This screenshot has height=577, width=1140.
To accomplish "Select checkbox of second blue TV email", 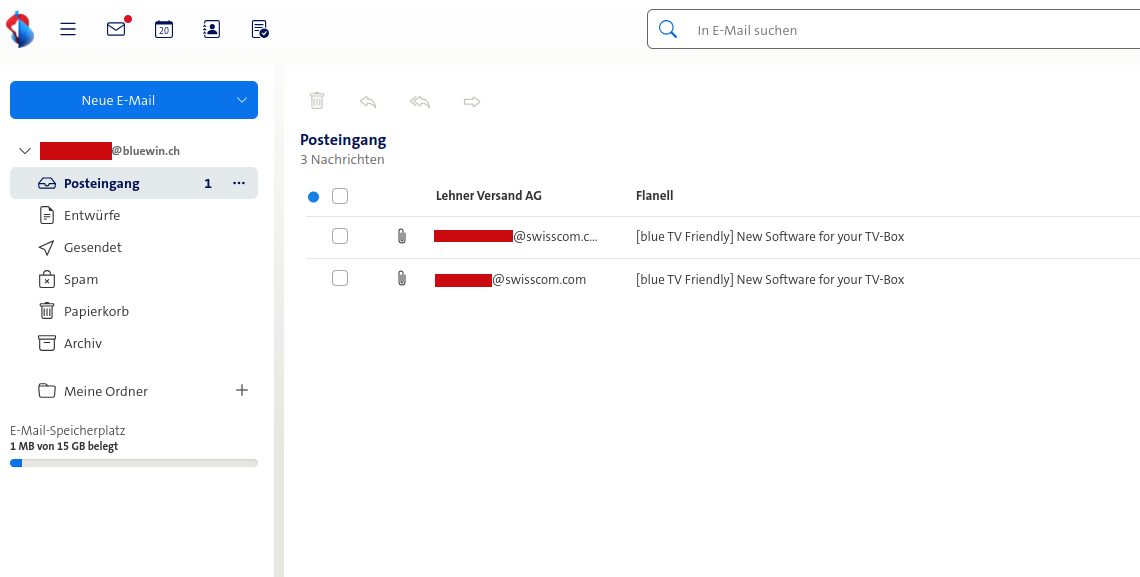I will [x=340, y=237].
